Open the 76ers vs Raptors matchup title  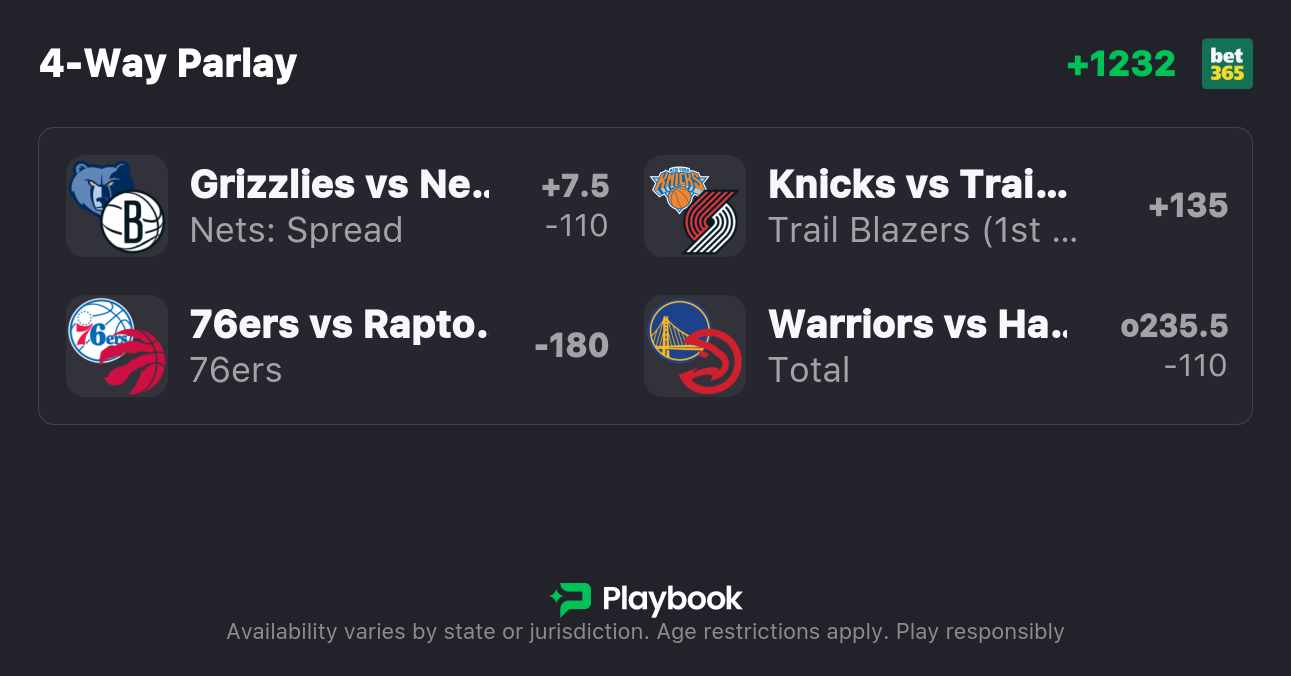coord(339,324)
